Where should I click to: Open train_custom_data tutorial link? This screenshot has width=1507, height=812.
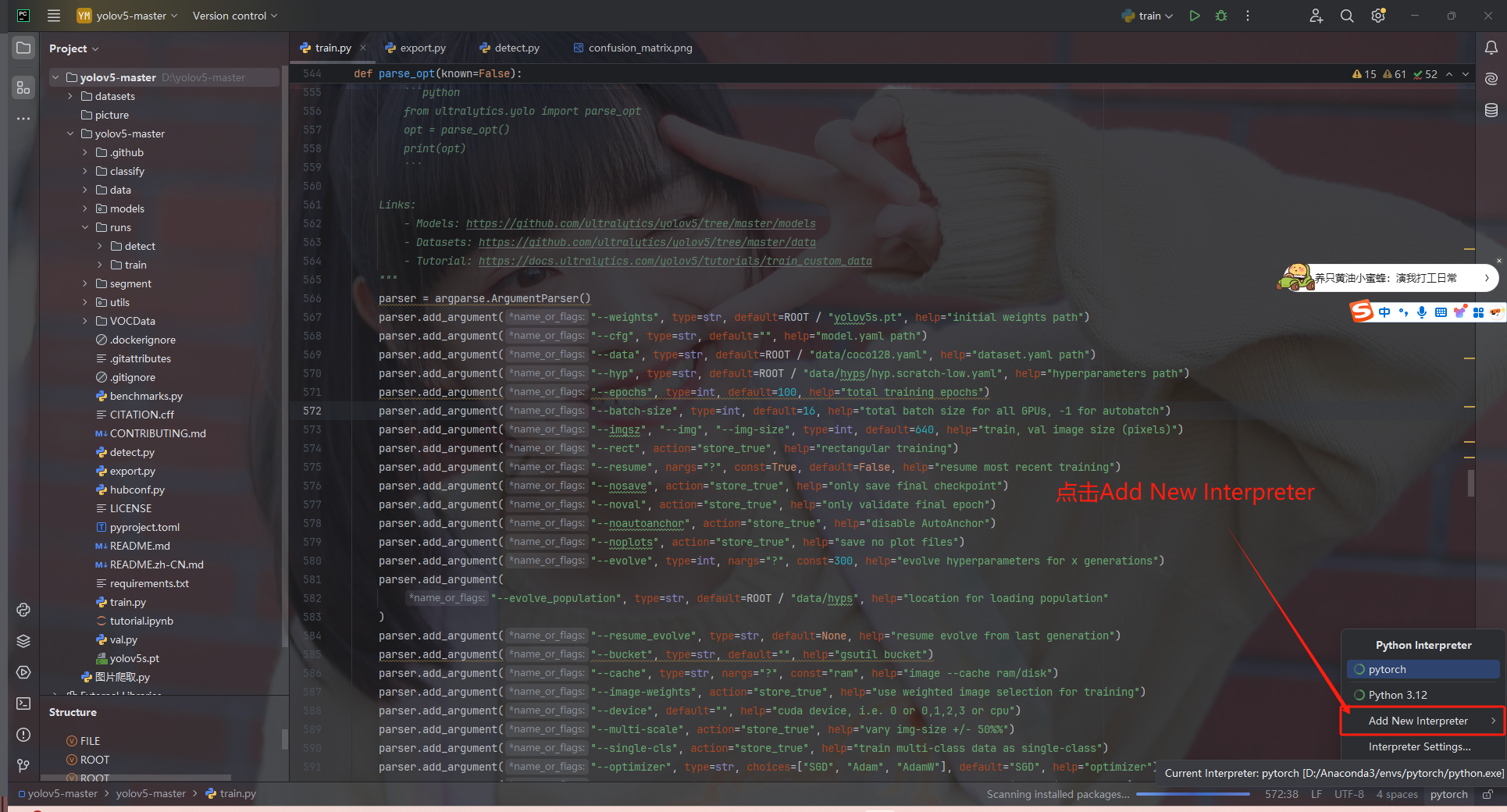pos(675,261)
